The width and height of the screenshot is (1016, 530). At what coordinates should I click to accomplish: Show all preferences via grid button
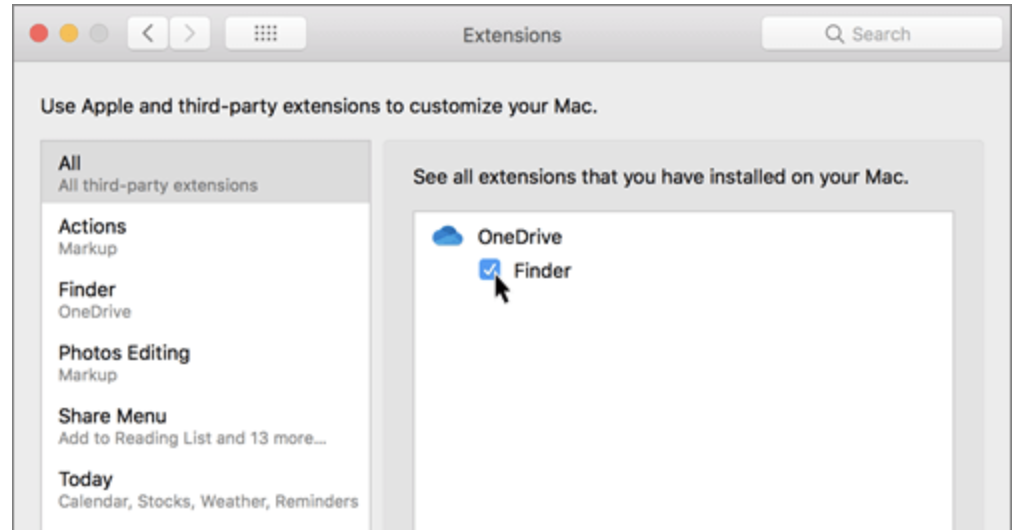(265, 34)
